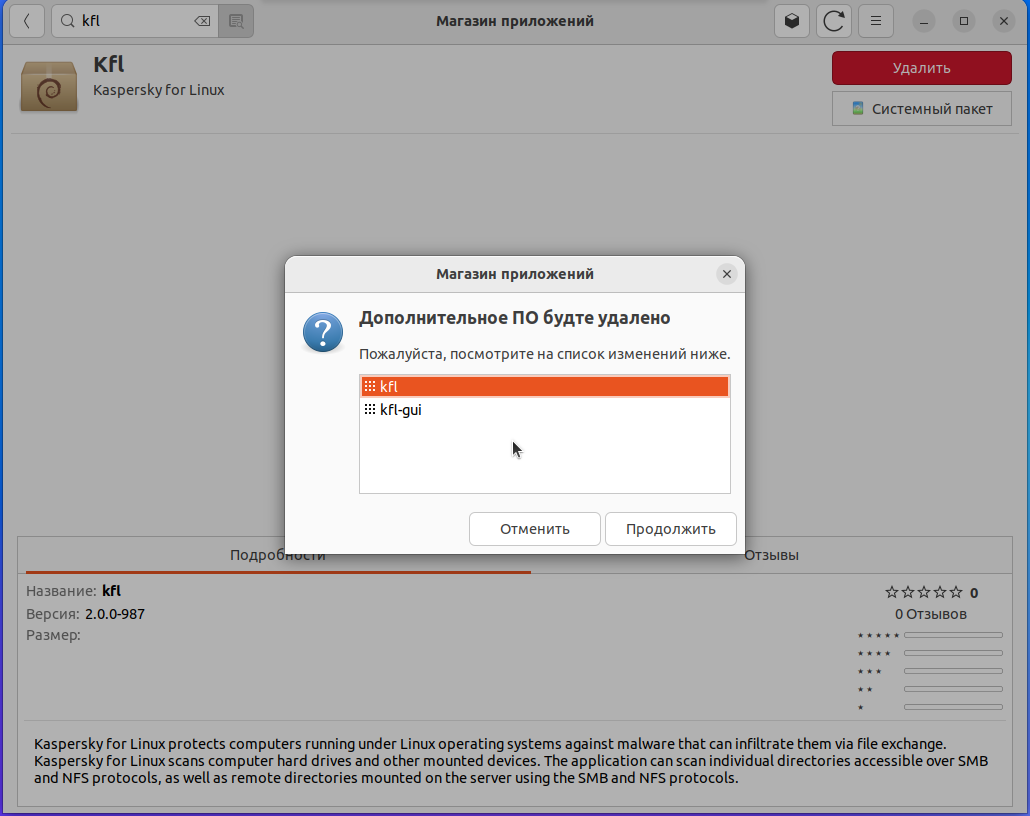Click the five-star rating icons
Screen dimensions: 1030x816
coord(924,593)
